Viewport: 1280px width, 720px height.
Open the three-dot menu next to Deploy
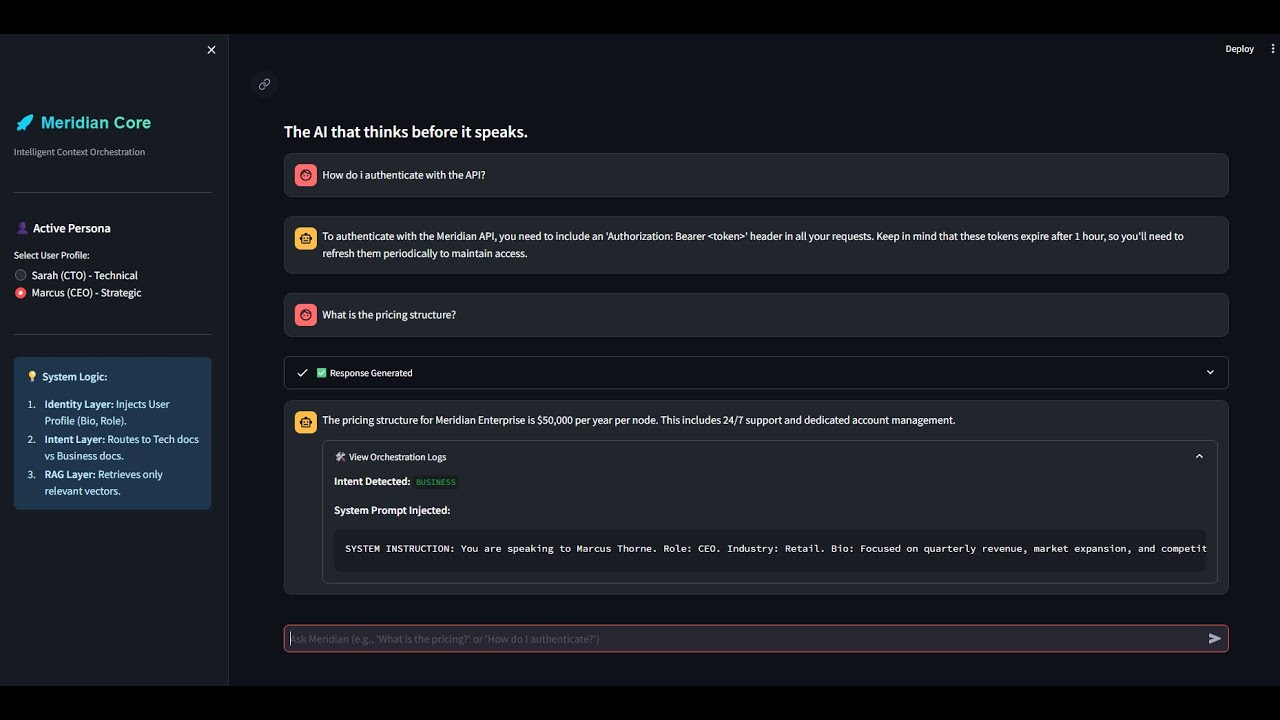(1273, 49)
